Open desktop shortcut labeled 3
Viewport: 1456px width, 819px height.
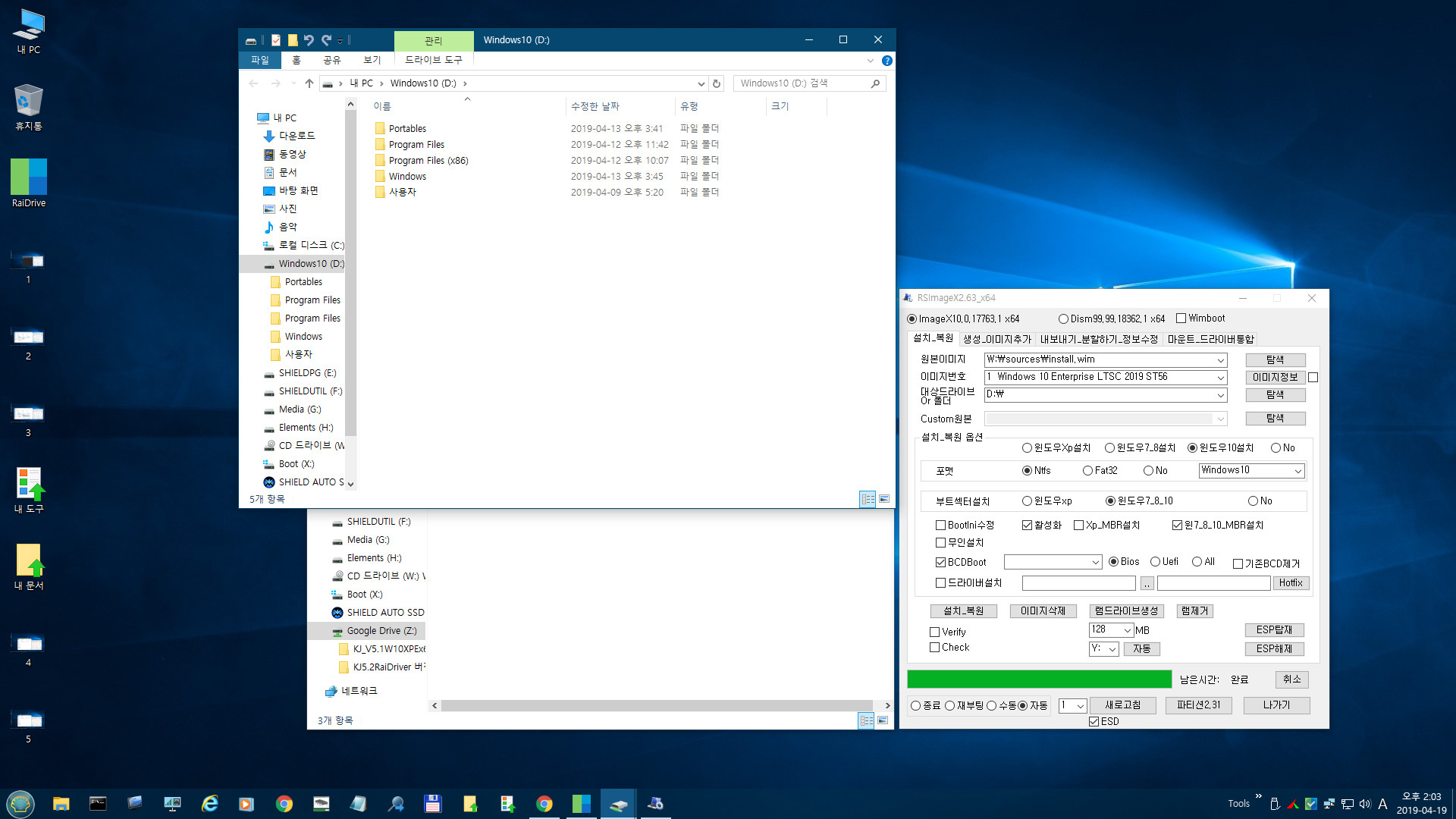(x=29, y=419)
